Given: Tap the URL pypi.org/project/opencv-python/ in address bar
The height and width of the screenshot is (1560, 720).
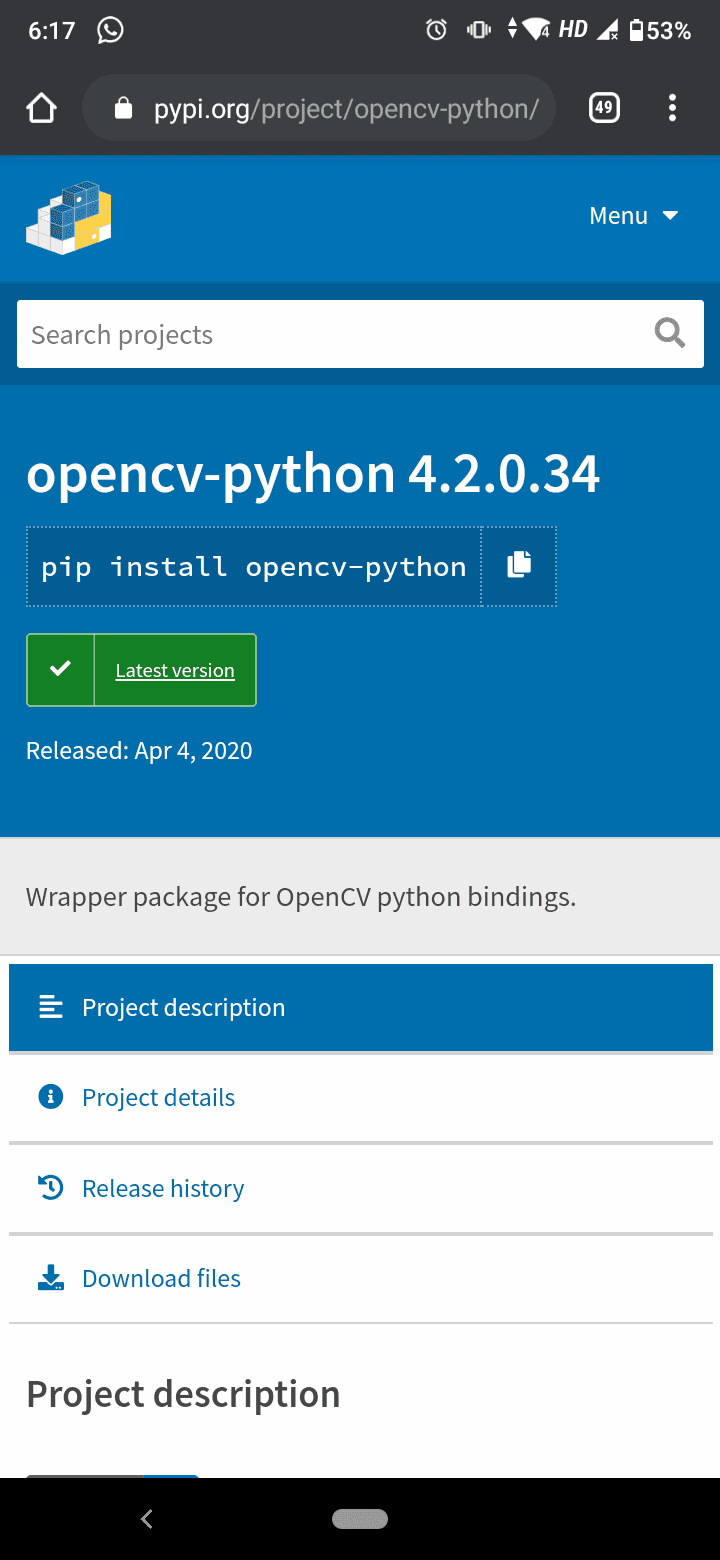Looking at the screenshot, I should coord(346,109).
